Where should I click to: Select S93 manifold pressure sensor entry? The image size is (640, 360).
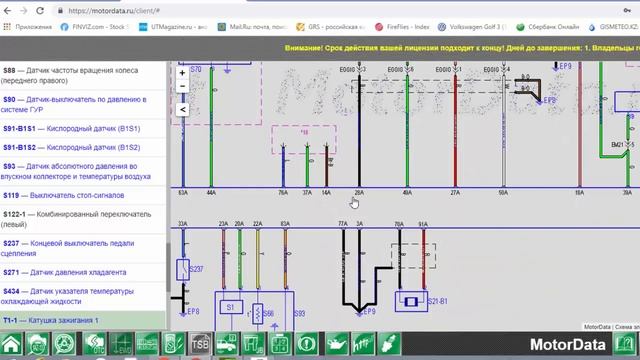pos(83,171)
